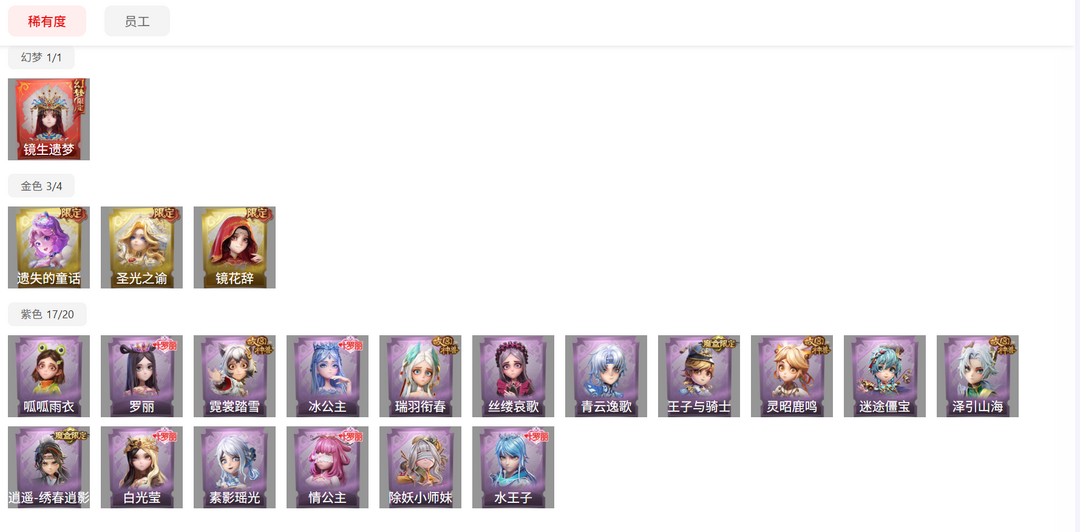Choose the 丝缕哀歌 character card
Screen dimensions: 1080x532
click(513, 376)
